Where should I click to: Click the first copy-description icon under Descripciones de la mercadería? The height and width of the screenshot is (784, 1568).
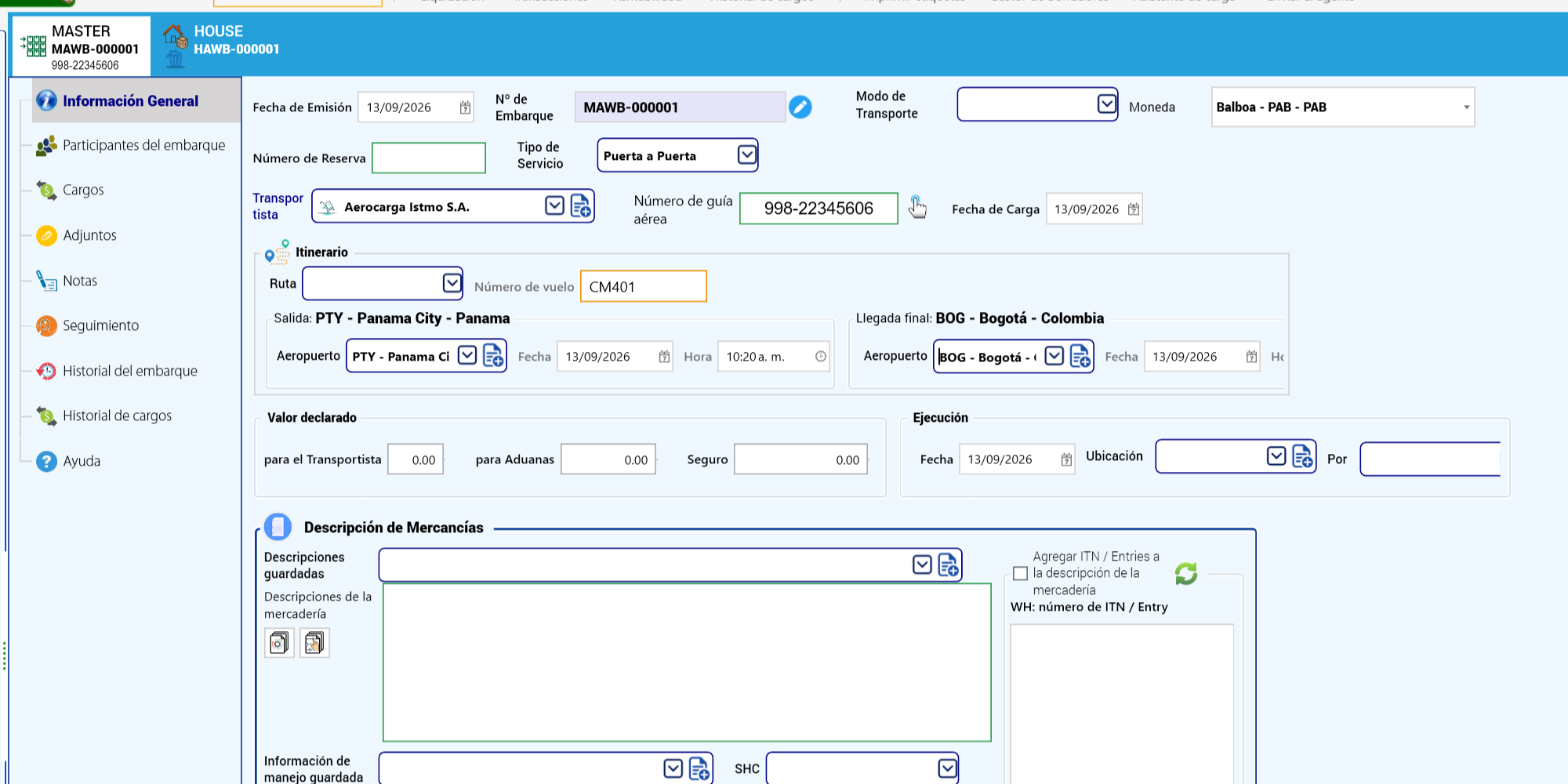click(279, 643)
